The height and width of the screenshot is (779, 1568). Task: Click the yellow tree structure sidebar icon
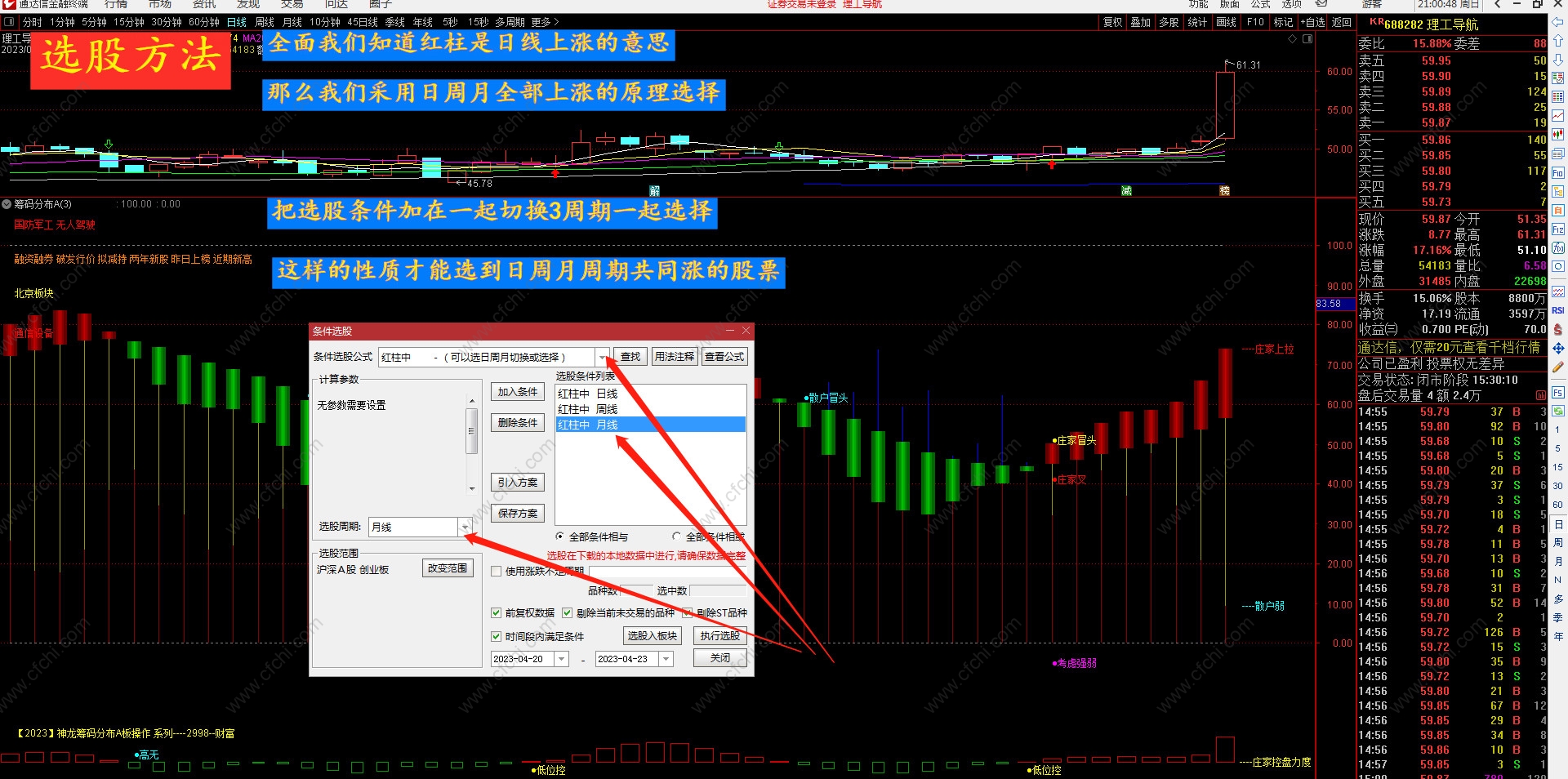click(1558, 190)
